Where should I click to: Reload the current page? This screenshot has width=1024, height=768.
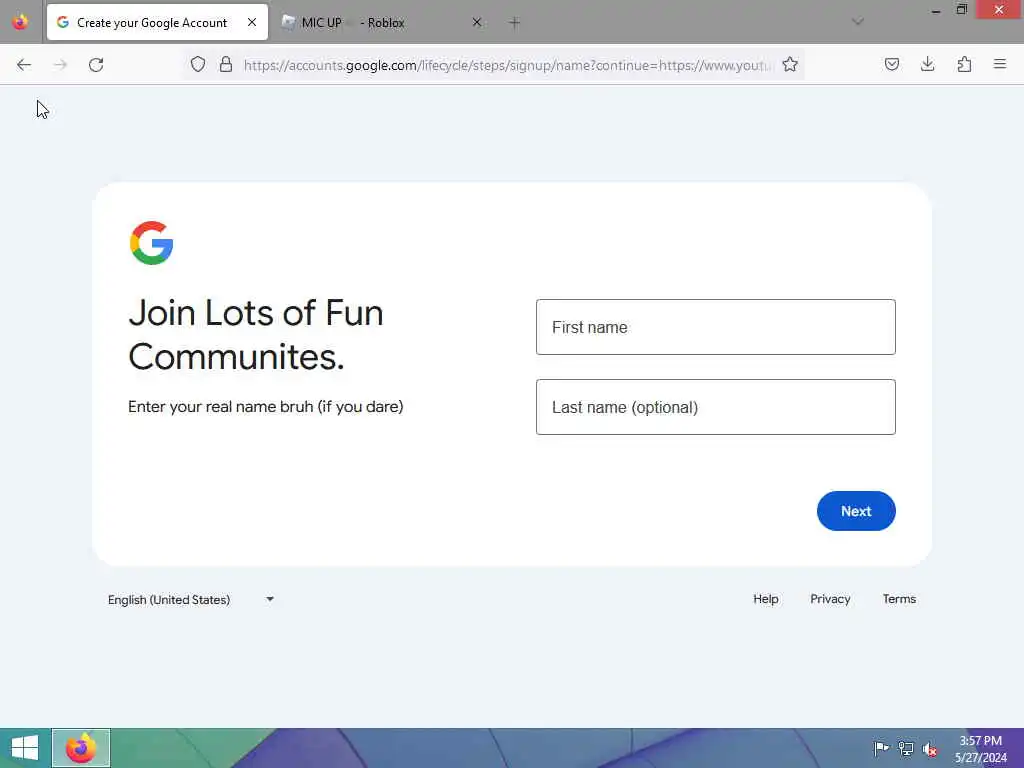click(x=96, y=65)
